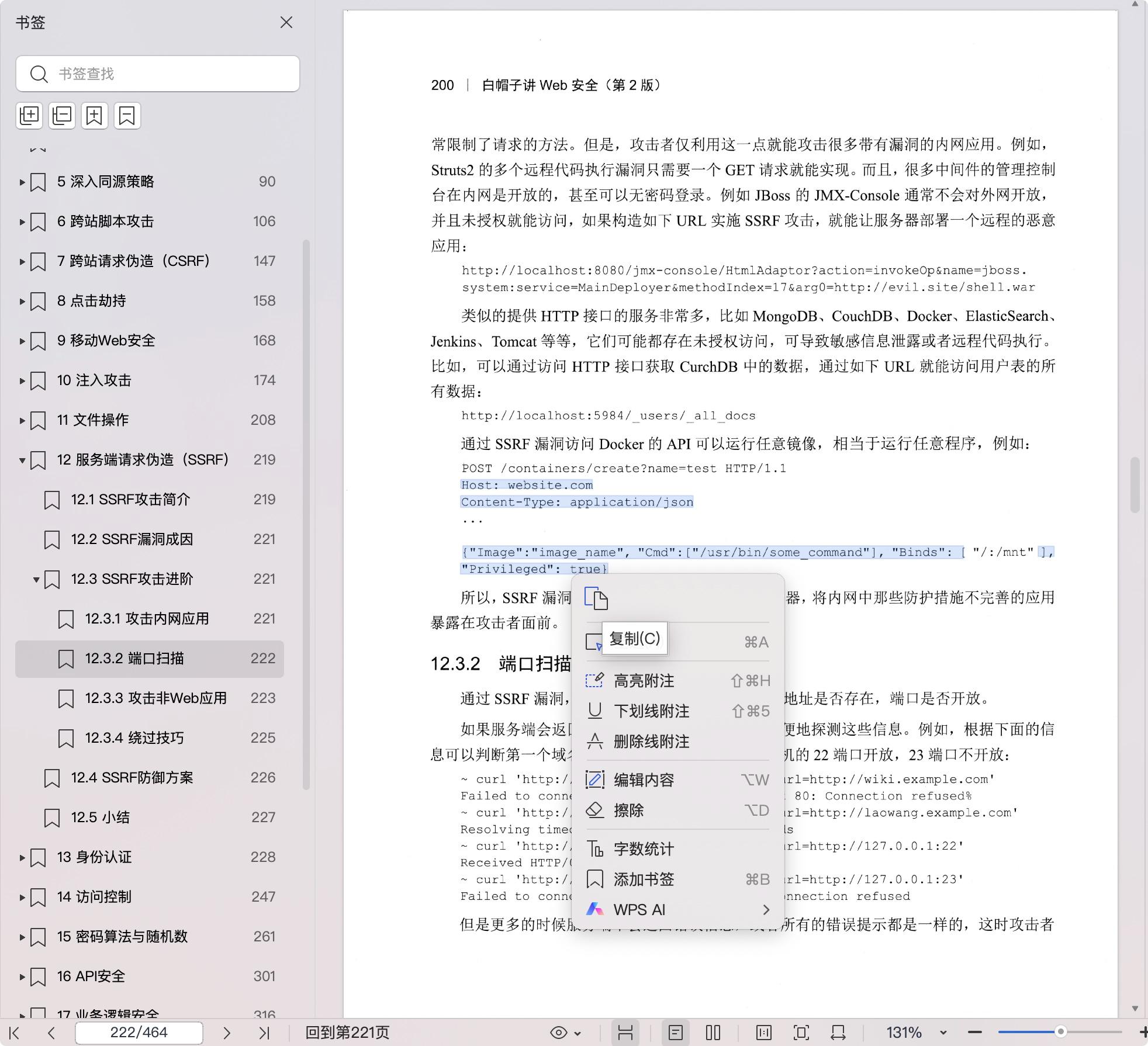Expand chapter 10 注入攻击
The image size is (1148, 1046).
click(22, 381)
